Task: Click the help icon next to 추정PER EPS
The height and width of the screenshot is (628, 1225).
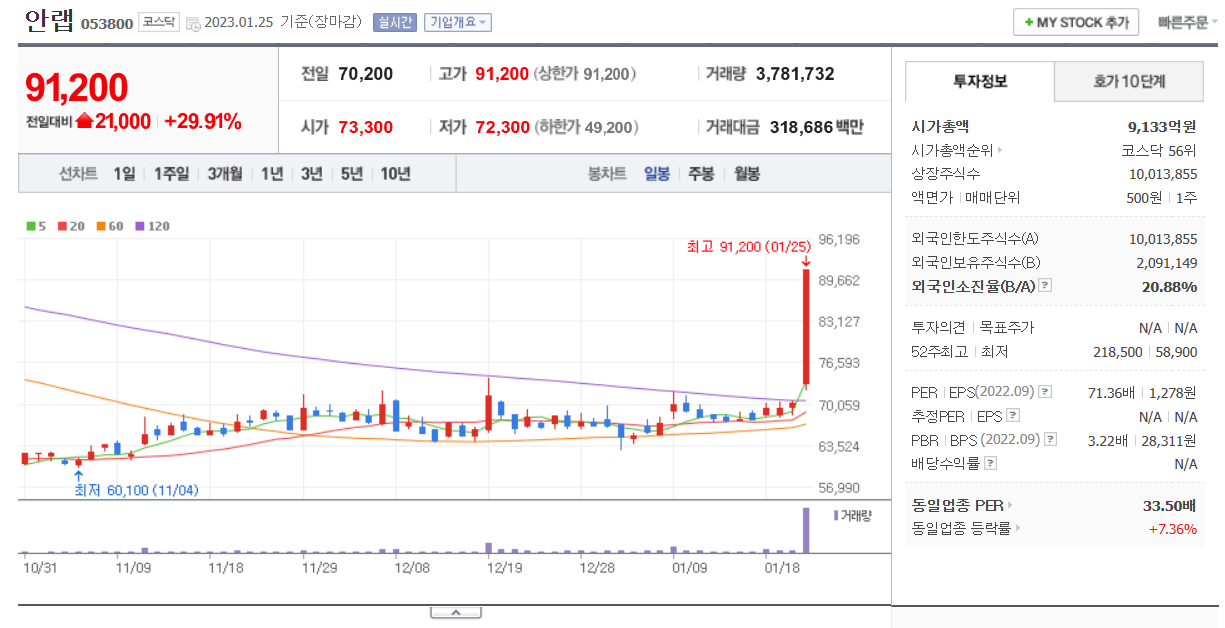Action: pos(1013,416)
